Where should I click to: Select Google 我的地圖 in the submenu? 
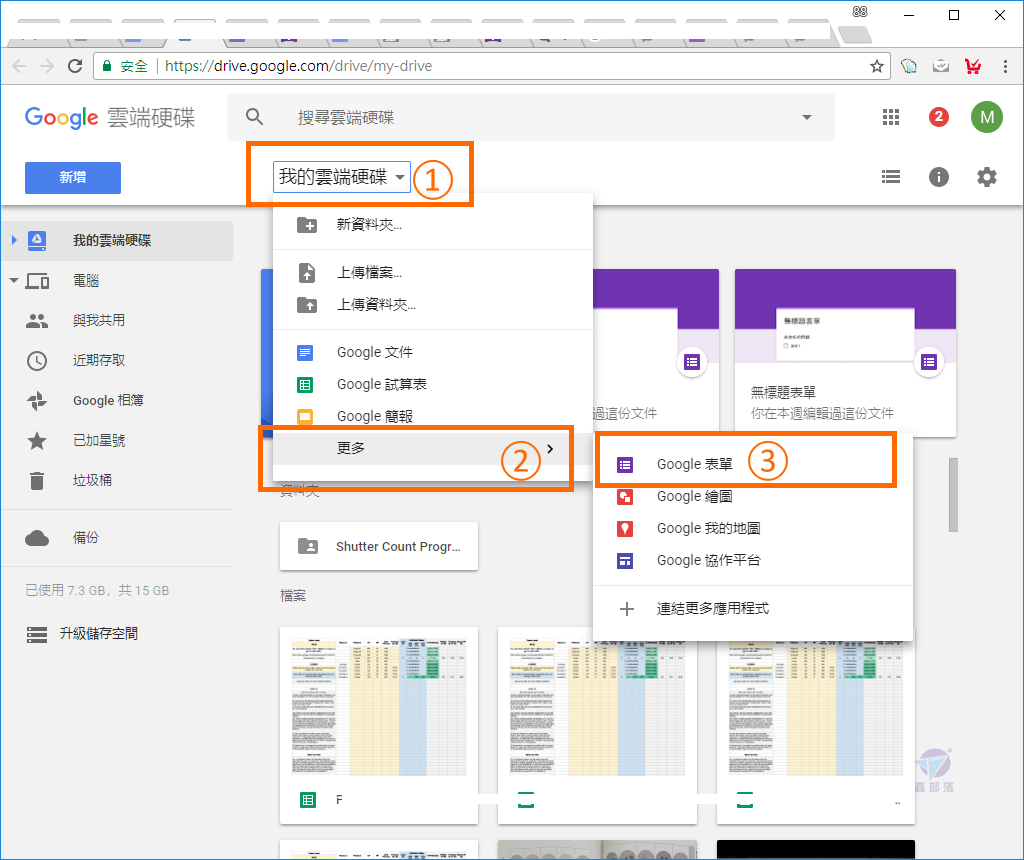pyautogui.click(x=753, y=529)
